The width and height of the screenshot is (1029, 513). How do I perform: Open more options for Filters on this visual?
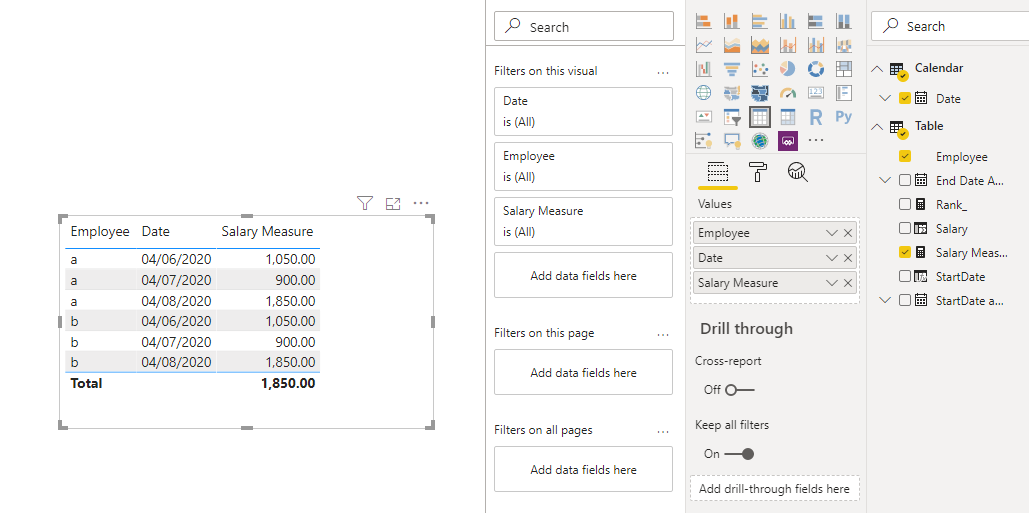point(663,72)
